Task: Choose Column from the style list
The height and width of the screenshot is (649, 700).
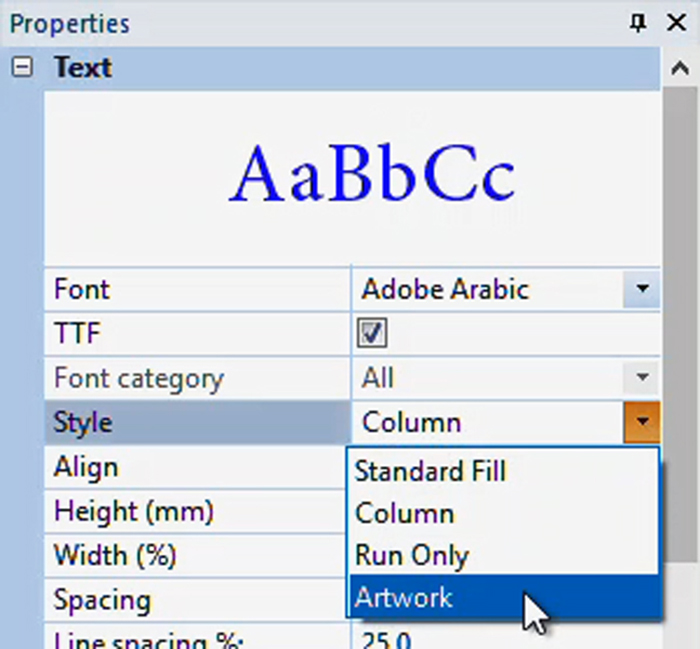Action: 405,513
